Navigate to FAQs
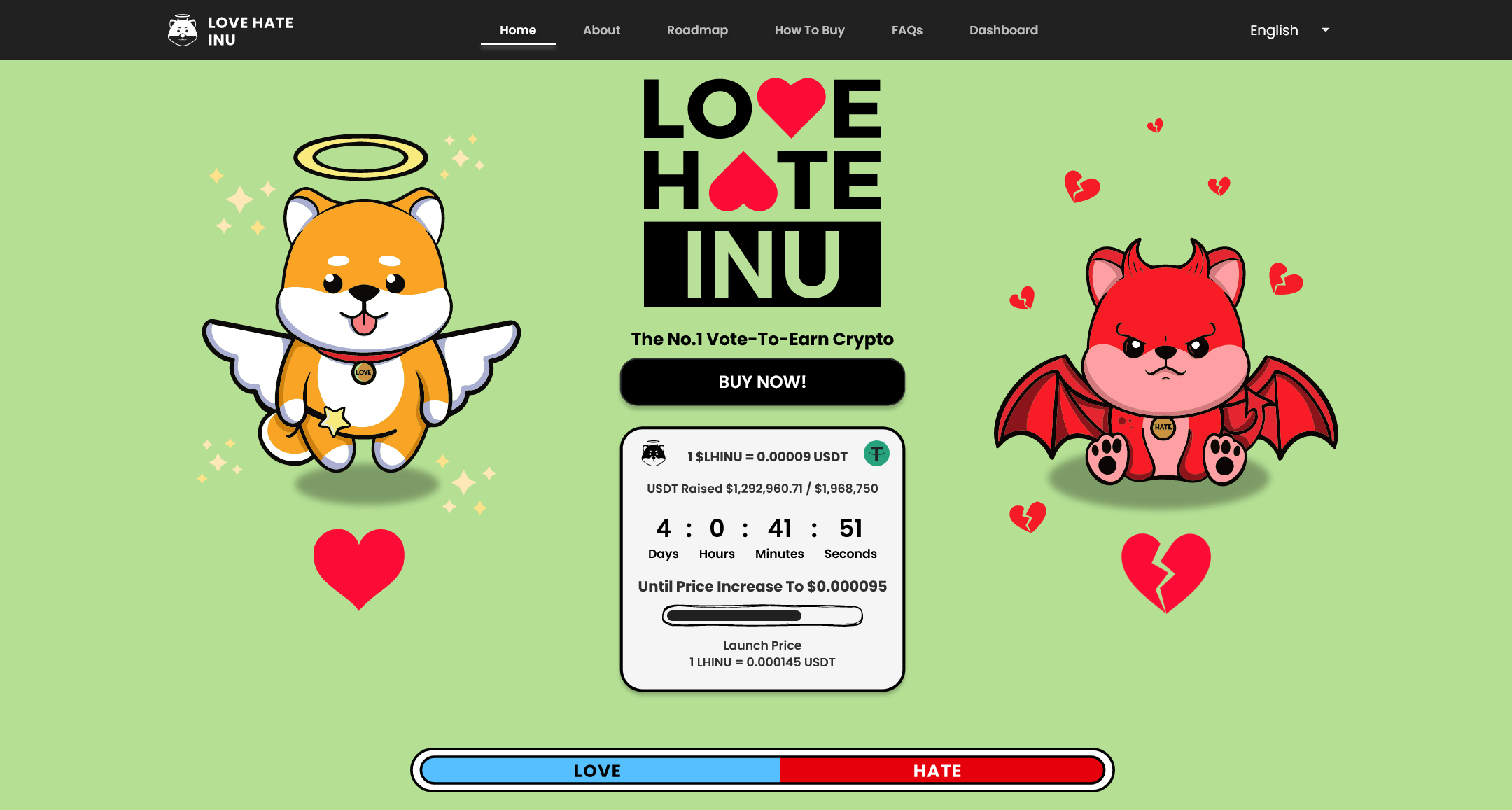Image resolution: width=1512 pixels, height=810 pixels. click(906, 30)
